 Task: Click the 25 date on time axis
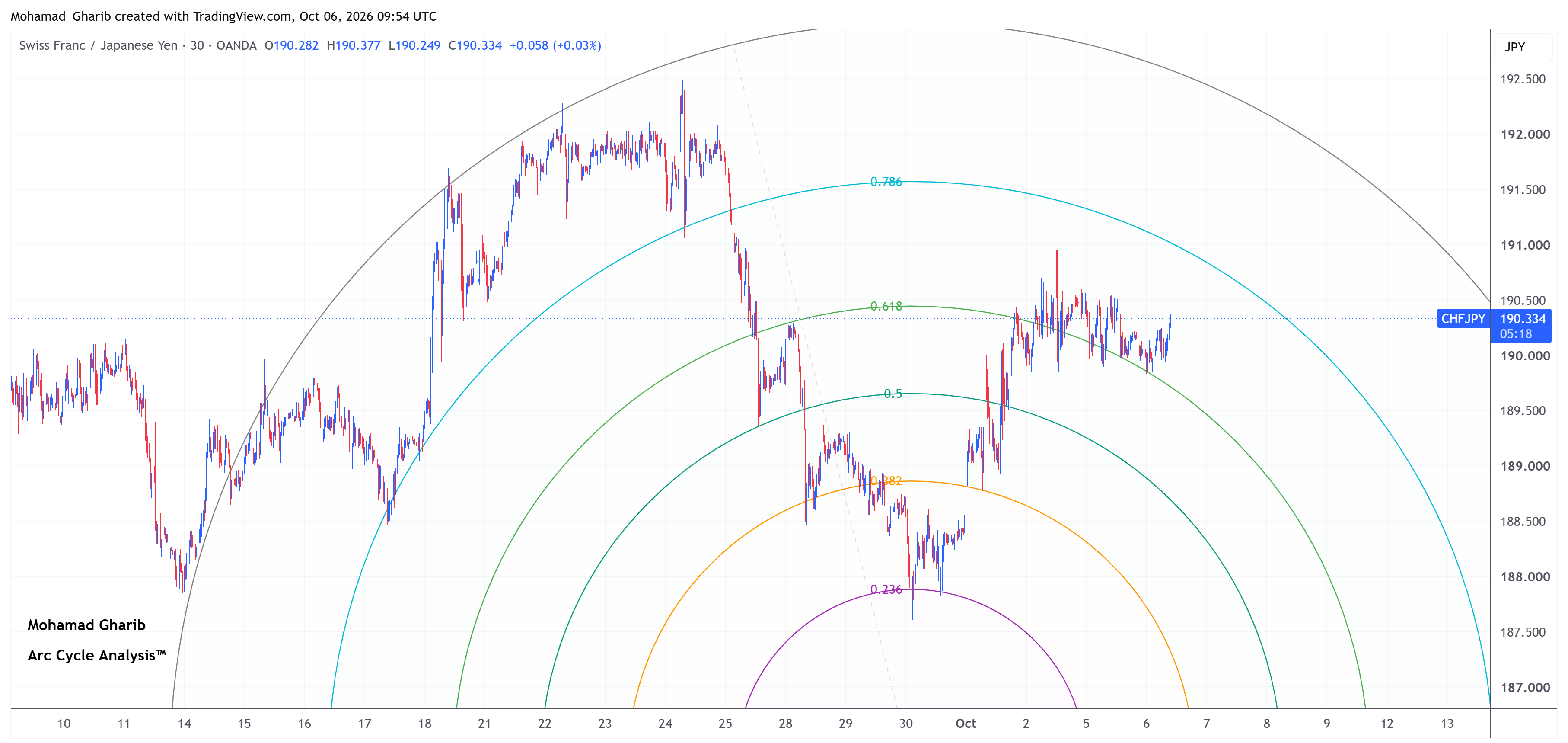725,724
